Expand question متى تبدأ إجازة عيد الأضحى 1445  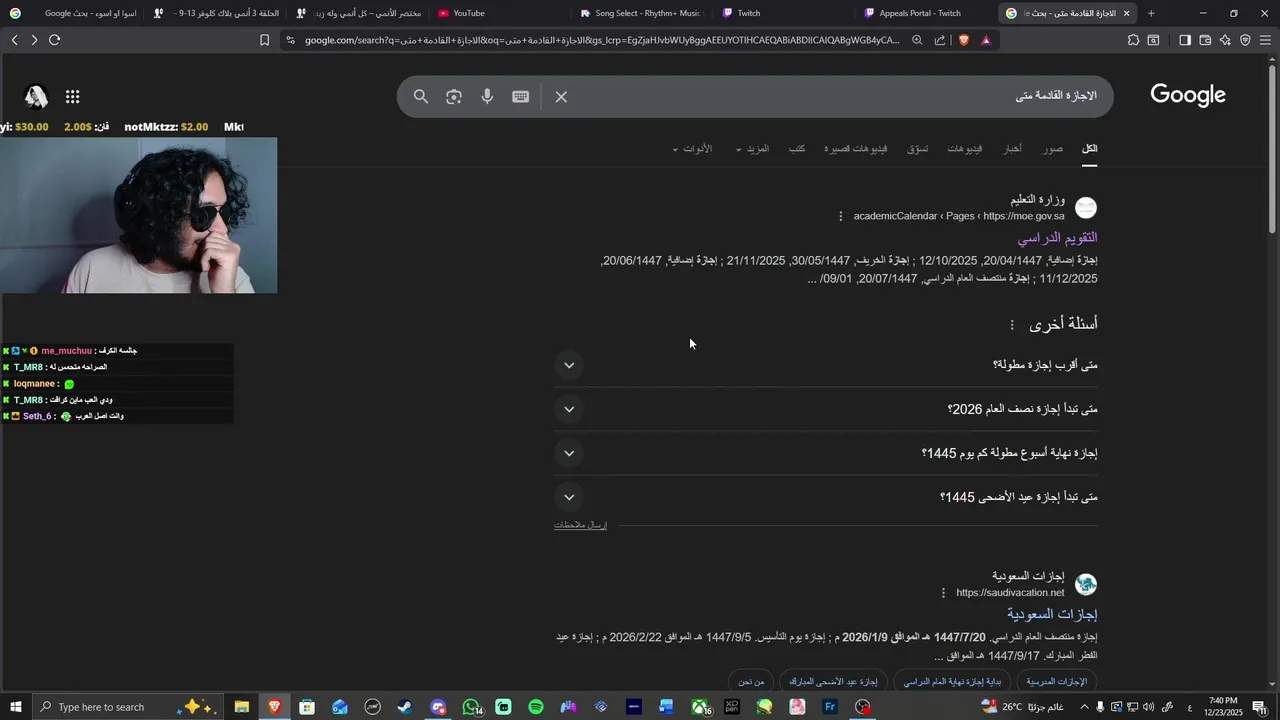tap(826, 497)
